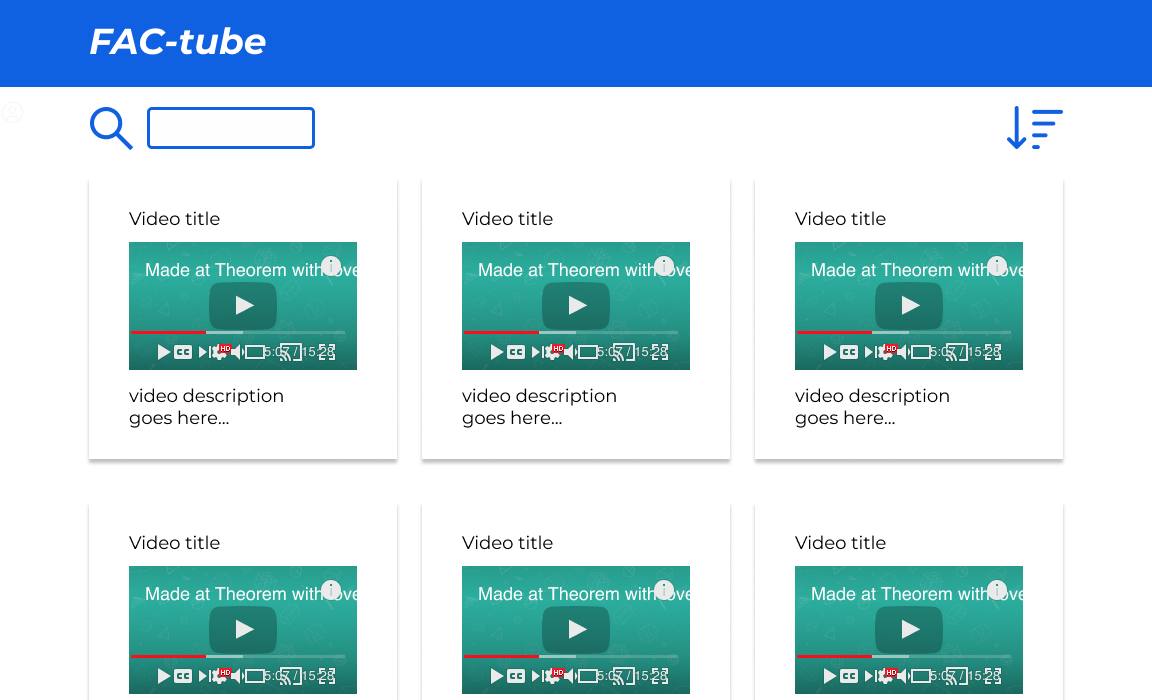Toggle CC captions on the bottom row's third video
Screen dimensions: 1152x700
[x=849, y=676]
